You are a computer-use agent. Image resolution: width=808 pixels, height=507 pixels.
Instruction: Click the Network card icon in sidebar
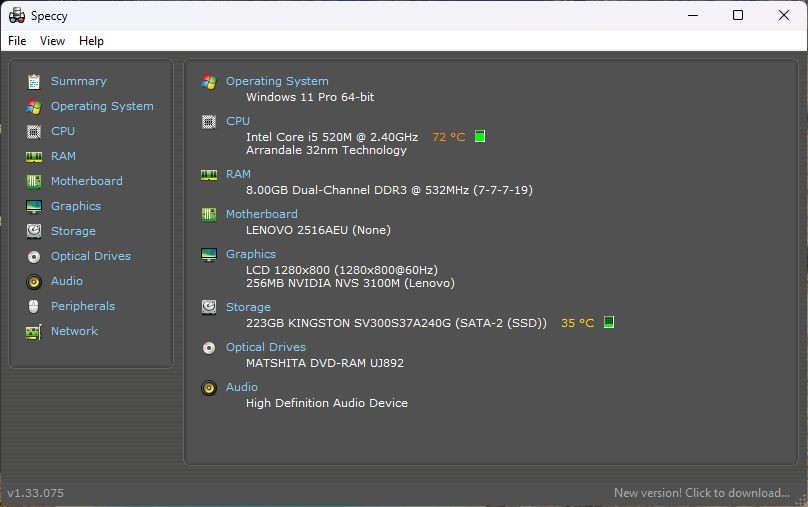34,332
